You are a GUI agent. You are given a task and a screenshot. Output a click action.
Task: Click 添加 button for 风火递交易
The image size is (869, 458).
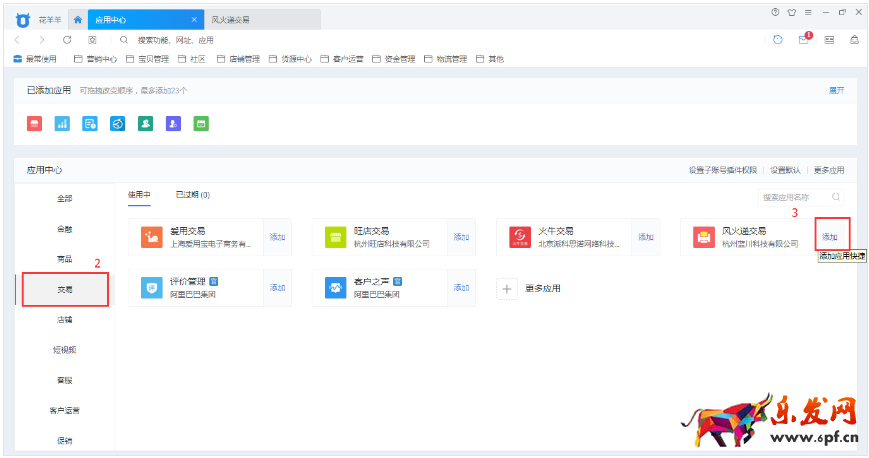830,237
